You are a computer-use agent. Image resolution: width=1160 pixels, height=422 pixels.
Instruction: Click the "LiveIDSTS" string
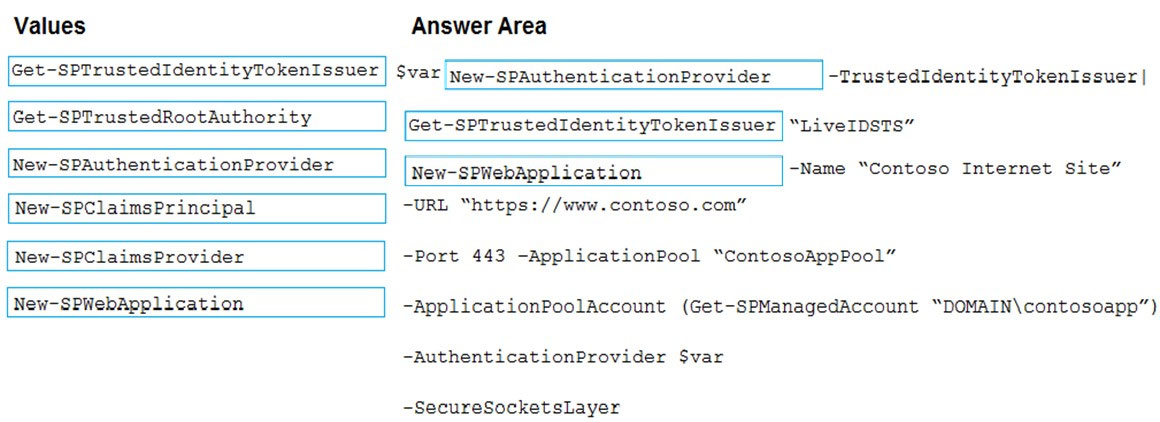point(852,126)
